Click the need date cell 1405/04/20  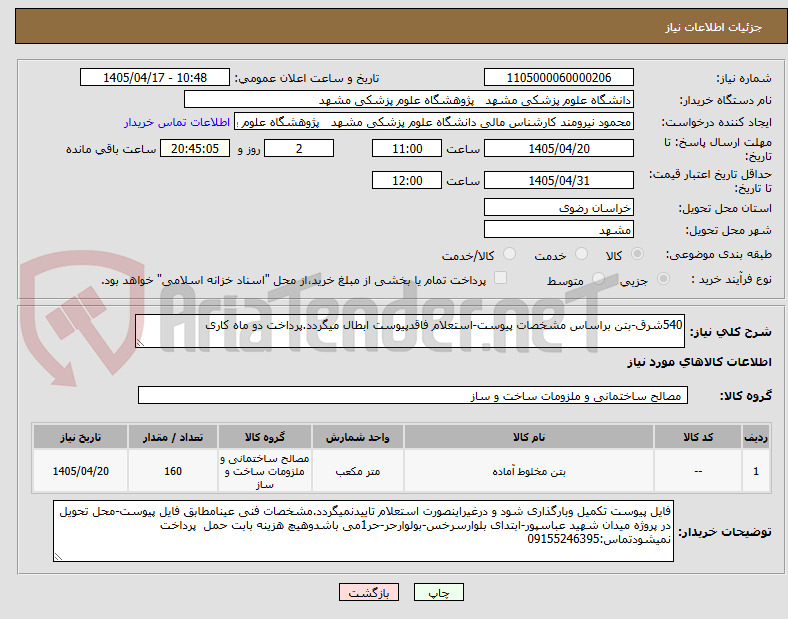(x=80, y=471)
